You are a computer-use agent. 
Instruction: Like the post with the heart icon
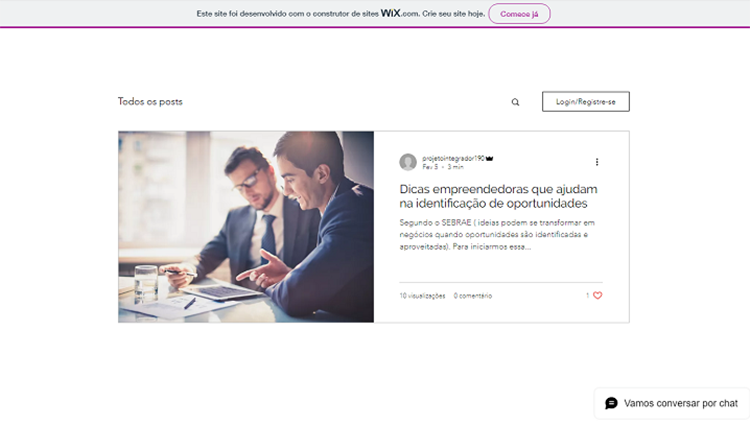coord(597,295)
